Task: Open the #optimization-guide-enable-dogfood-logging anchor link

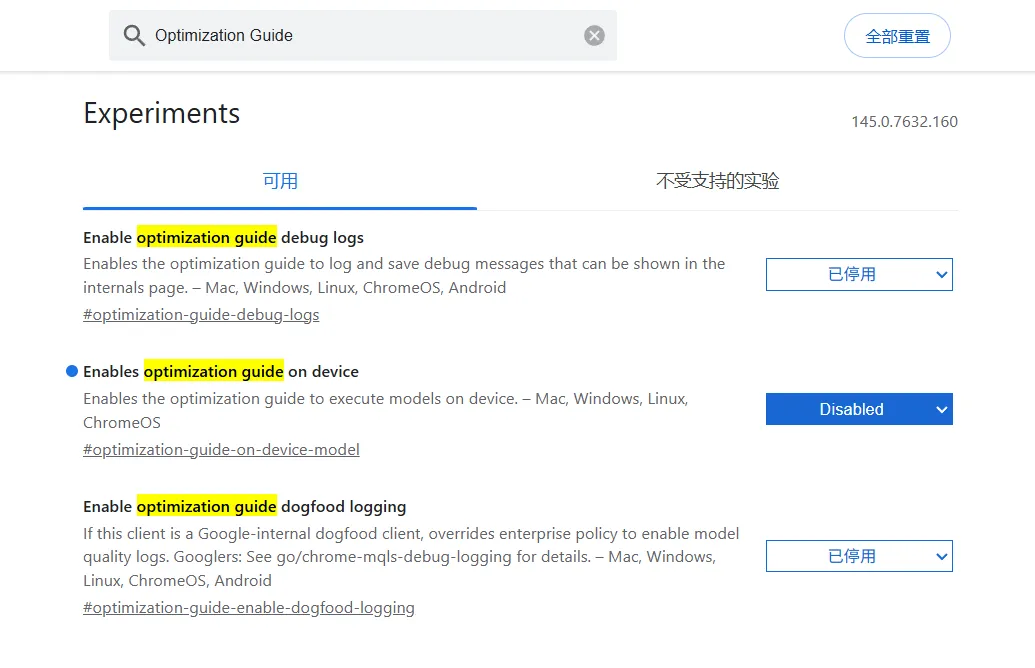Action: click(x=248, y=608)
